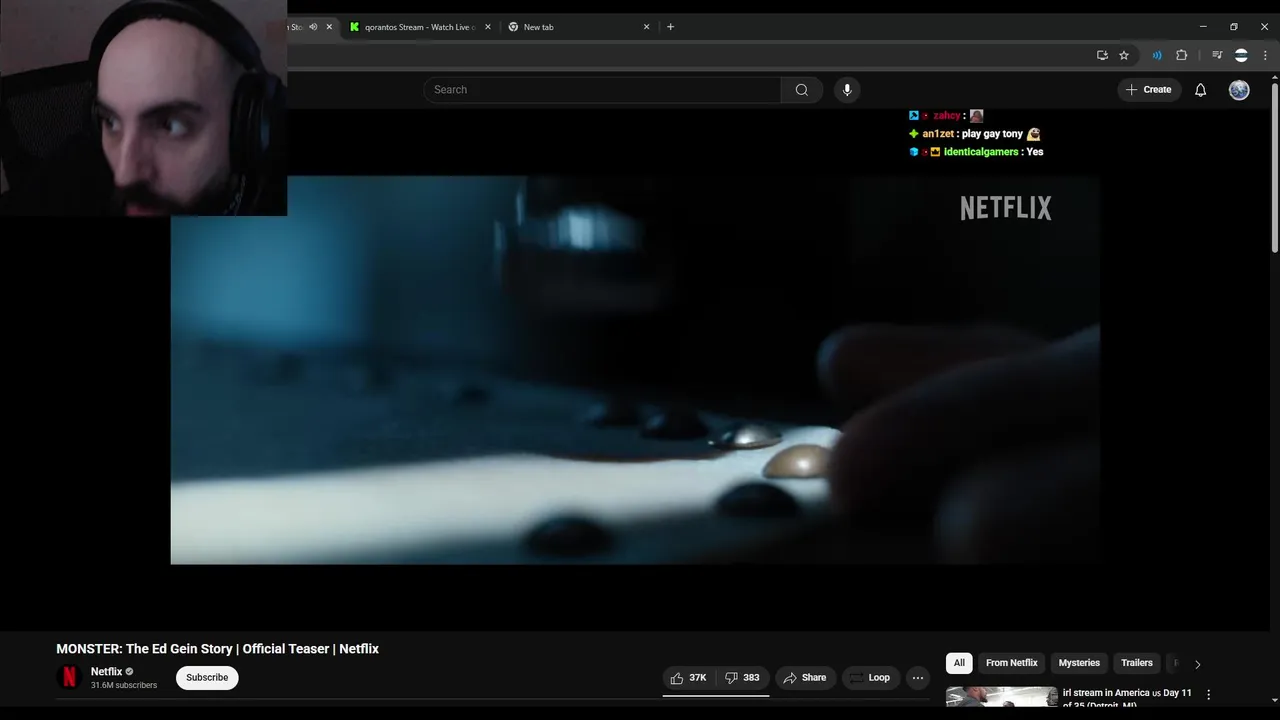The height and width of the screenshot is (720, 1280).
Task: Click the NETFLIX watermark in video
Action: (1005, 208)
